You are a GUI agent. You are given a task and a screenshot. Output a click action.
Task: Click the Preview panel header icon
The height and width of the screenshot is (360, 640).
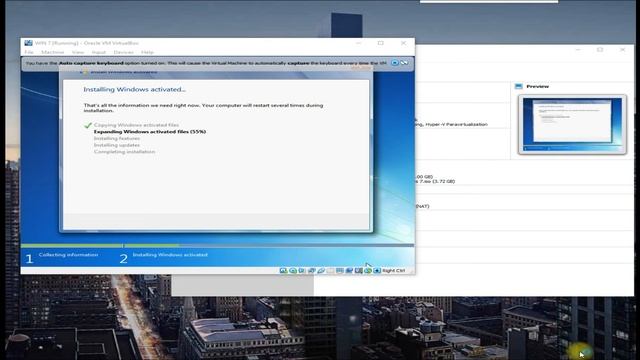point(519,86)
